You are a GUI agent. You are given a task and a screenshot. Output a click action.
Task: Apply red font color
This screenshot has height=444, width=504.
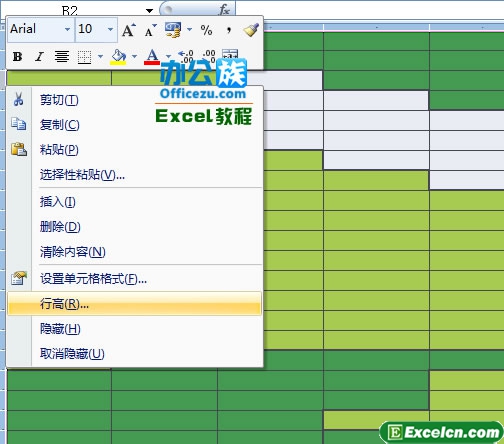point(152,57)
